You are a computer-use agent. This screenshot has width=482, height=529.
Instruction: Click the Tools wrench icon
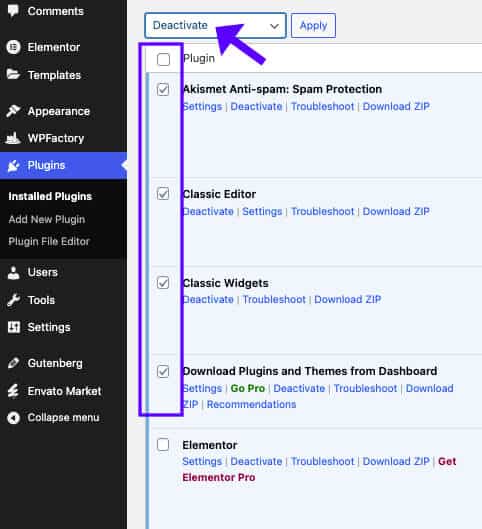pos(13,300)
